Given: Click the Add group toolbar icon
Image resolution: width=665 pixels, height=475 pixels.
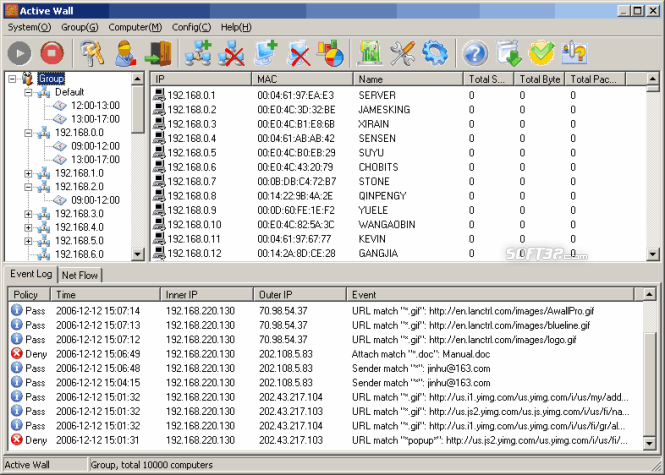Looking at the screenshot, I should (x=198, y=53).
